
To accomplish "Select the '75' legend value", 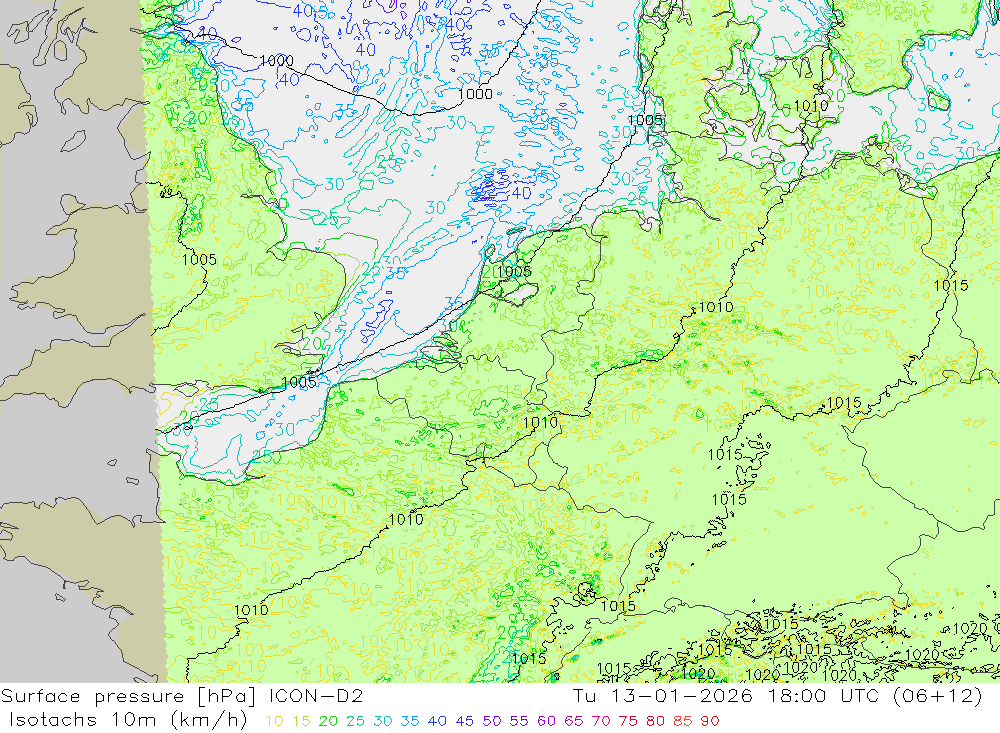I will pyautogui.click(x=628, y=722).
